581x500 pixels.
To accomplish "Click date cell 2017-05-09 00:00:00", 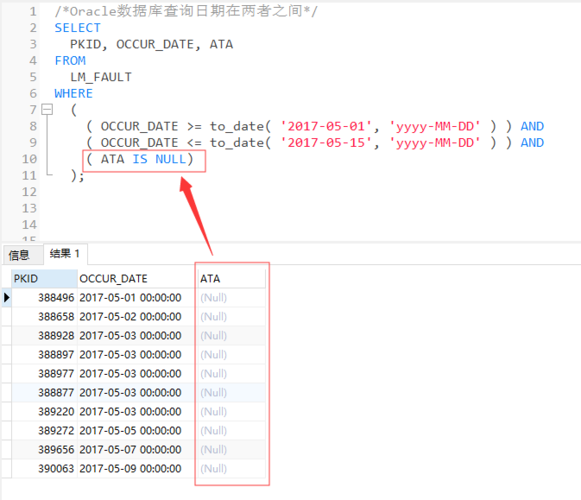I will (x=136, y=468).
